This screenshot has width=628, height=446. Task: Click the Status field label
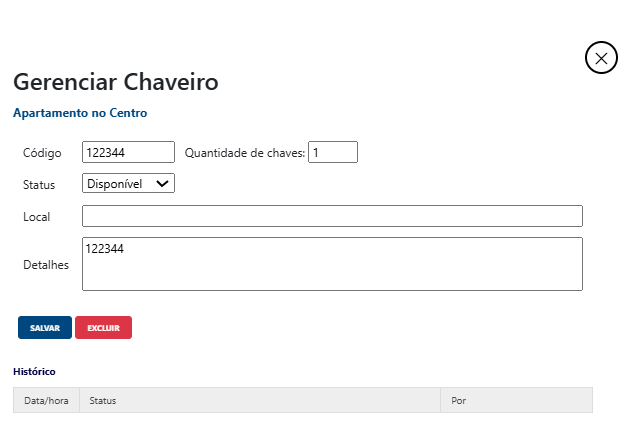pos(39,184)
